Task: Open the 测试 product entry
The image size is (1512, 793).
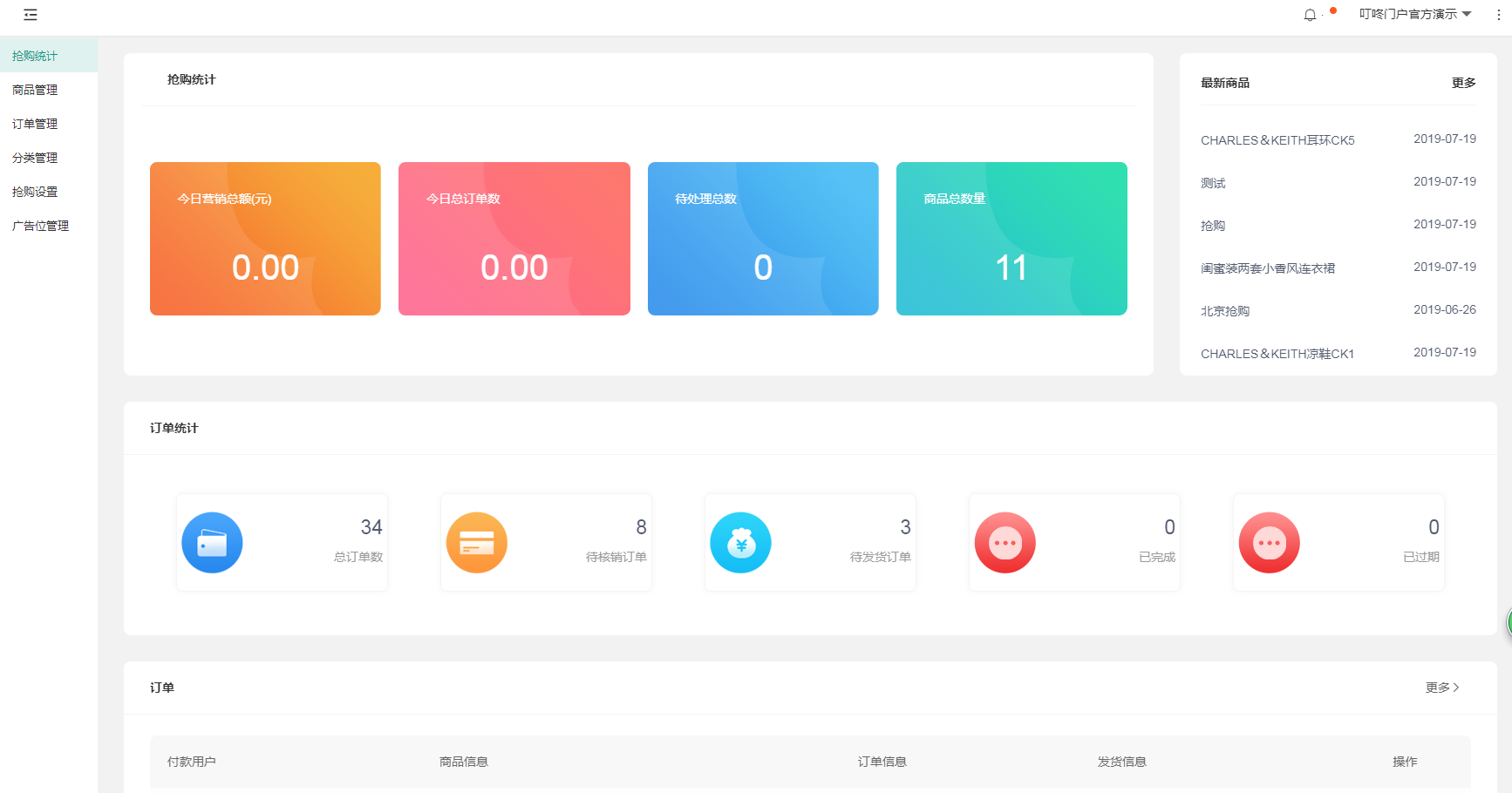Action: point(1213,183)
